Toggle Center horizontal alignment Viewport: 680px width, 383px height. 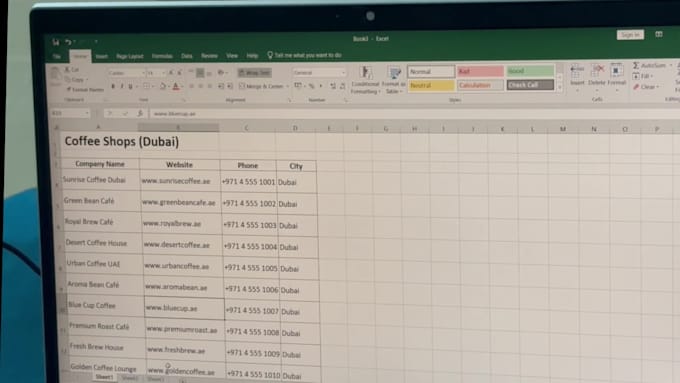(200, 86)
